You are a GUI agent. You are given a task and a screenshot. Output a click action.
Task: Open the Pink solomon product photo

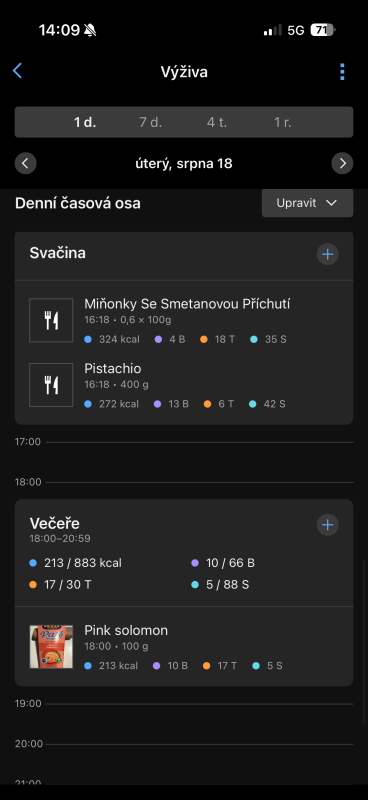click(x=51, y=646)
